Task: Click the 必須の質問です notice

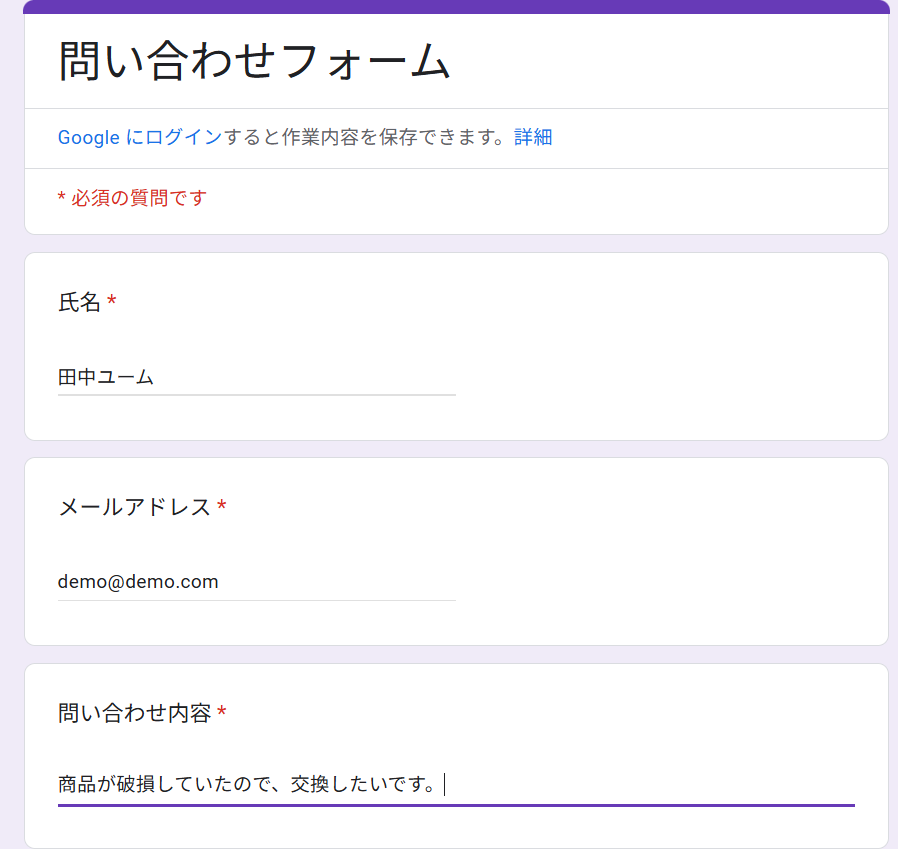Action: coord(132,198)
